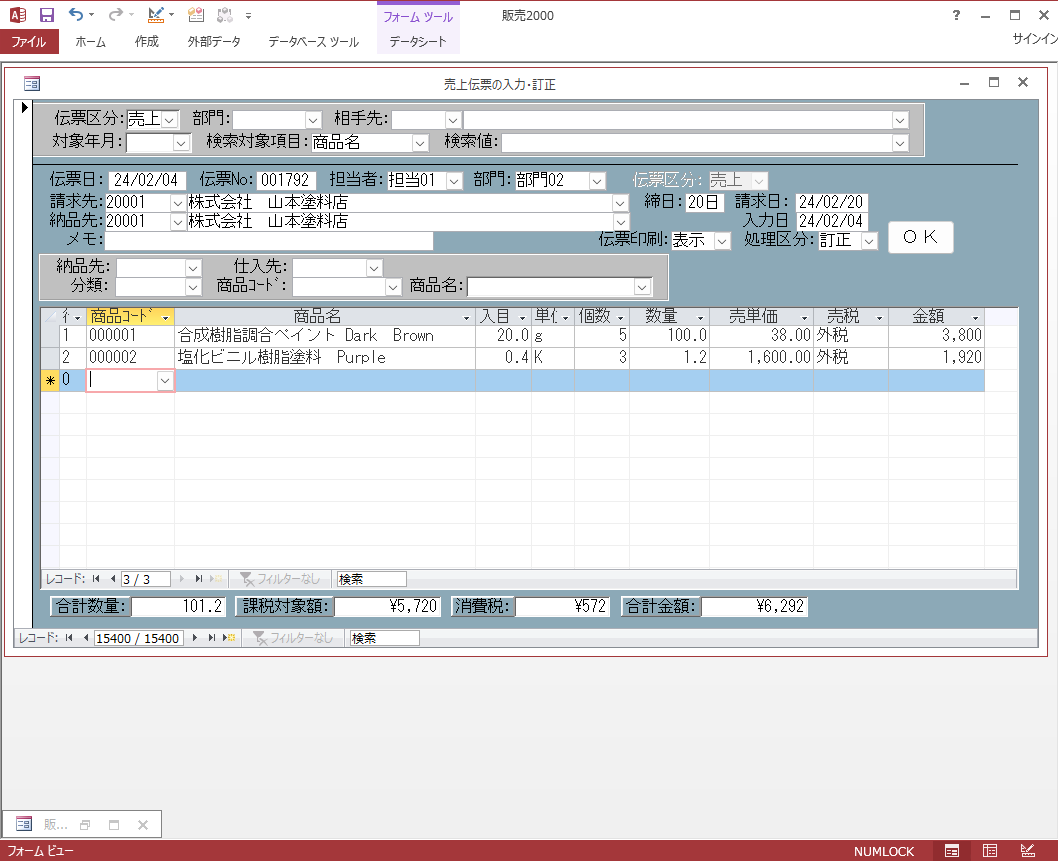This screenshot has height=861, width=1058.
Task: Click the サインイン link
Action: (x=1034, y=40)
